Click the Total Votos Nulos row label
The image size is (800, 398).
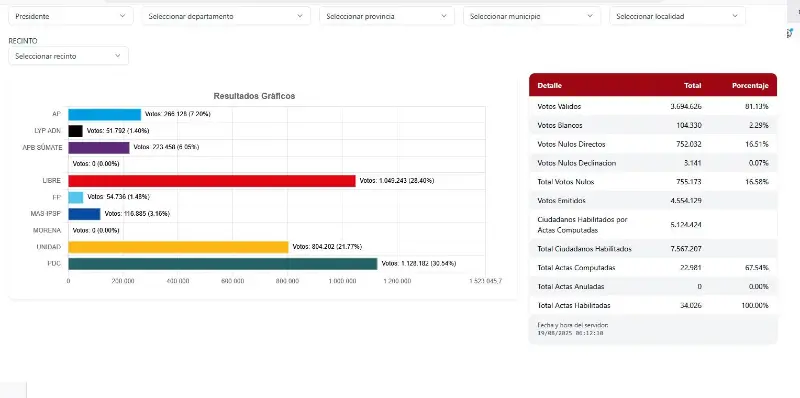click(x=566, y=182)
